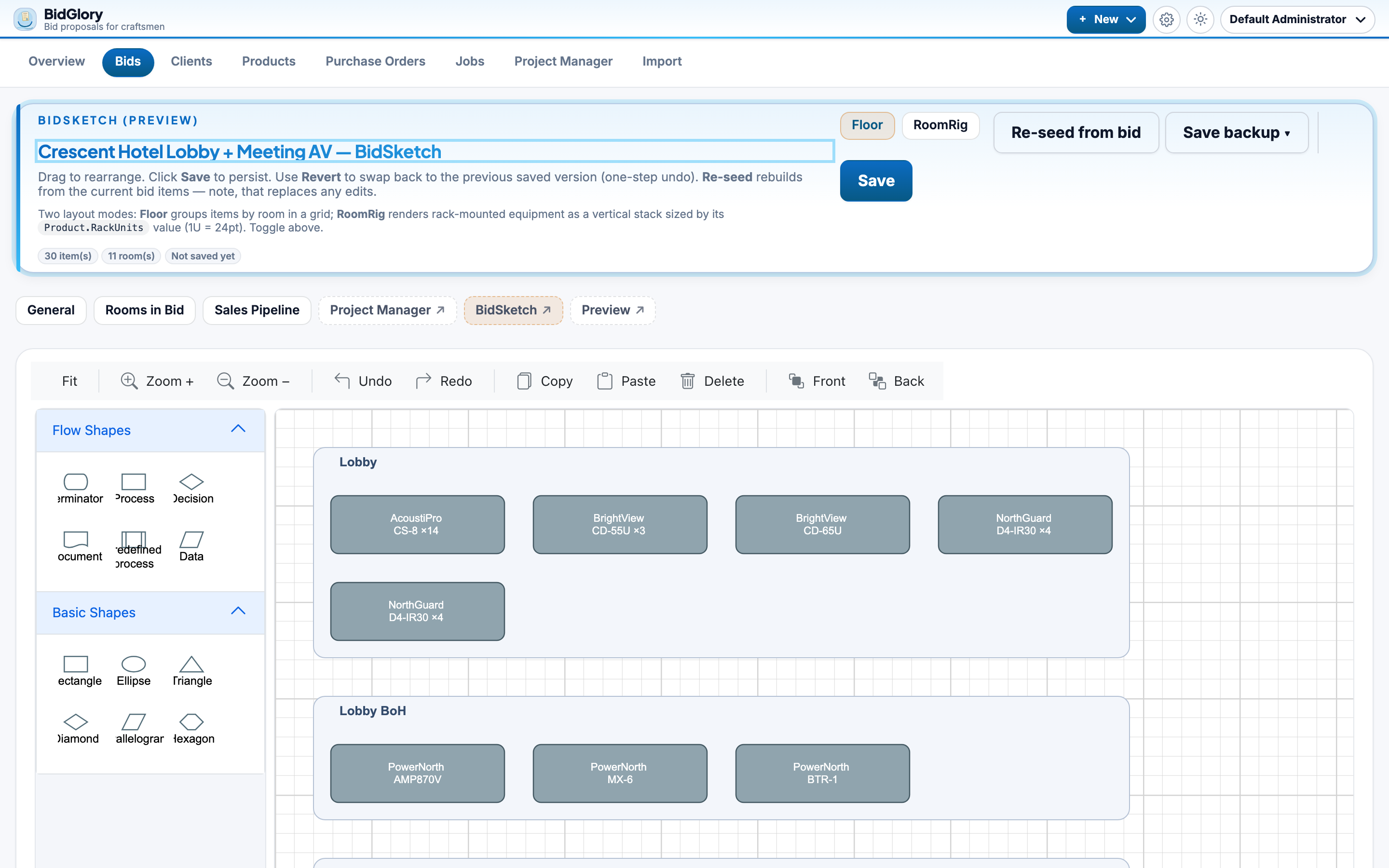This screenshot has width=1389, height=868.
Task: Pick the Rectangle basic shape
Action: (x=76, y=671)
